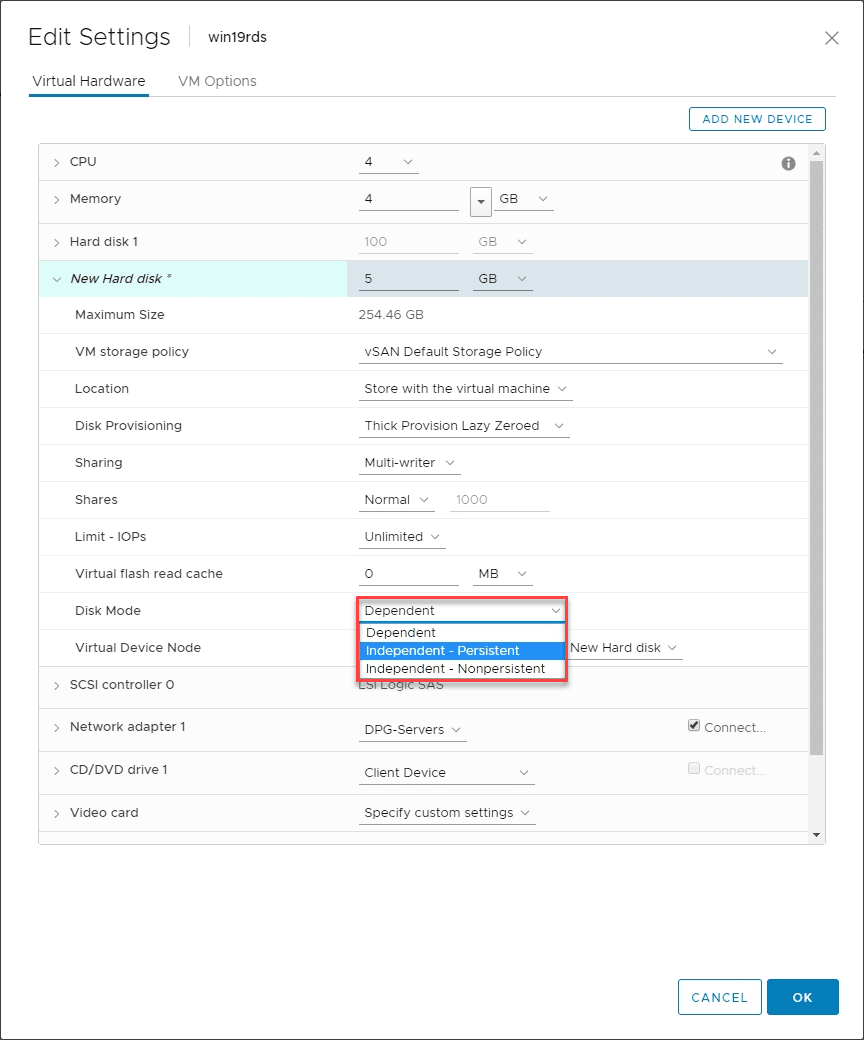Viewport: 864px width, 1040px height.
Task: Click the ADD NEW DEVICE button
Action: (757, 118)
